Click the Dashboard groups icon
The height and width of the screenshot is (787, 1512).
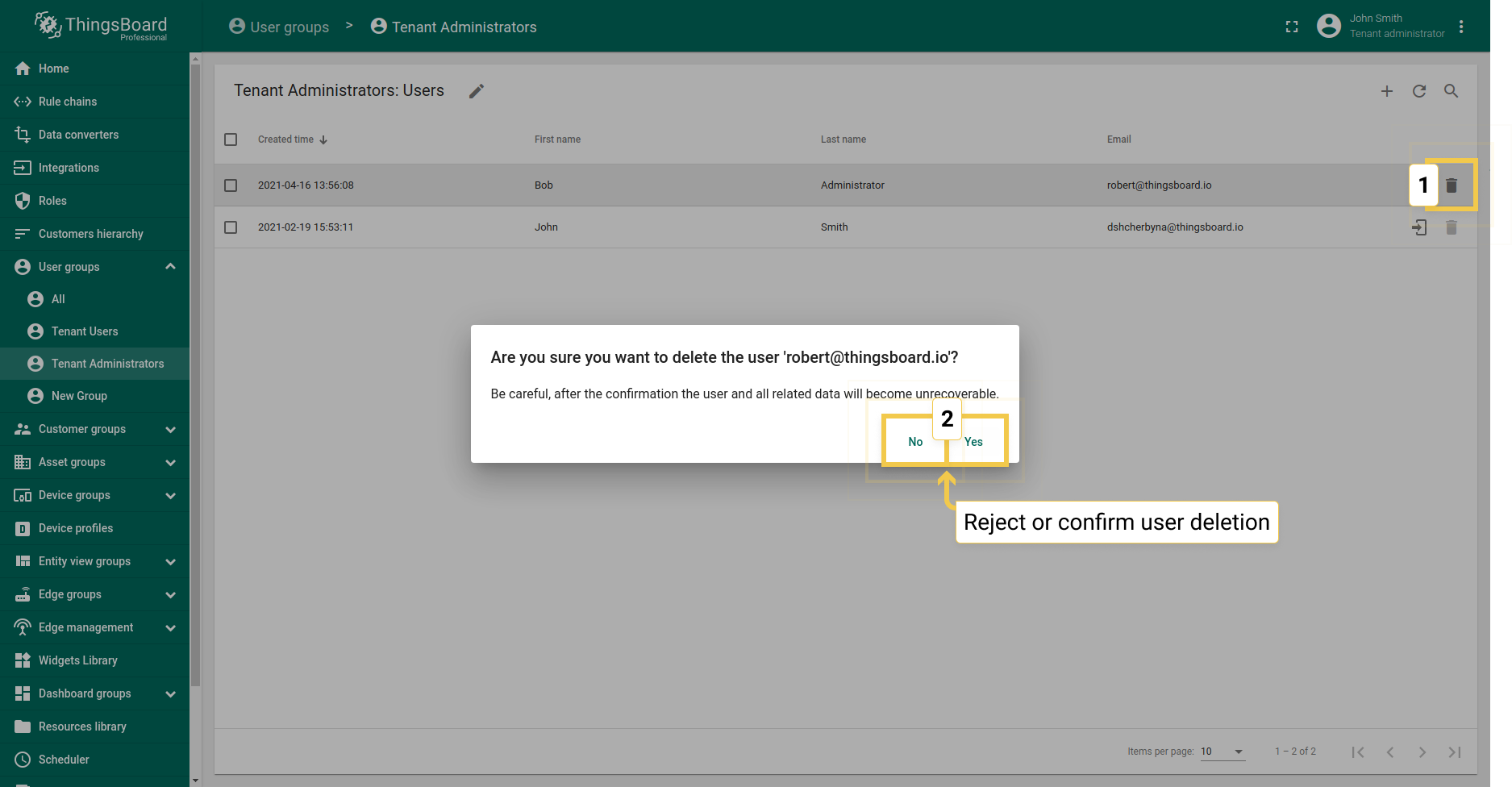pos(23,693)
